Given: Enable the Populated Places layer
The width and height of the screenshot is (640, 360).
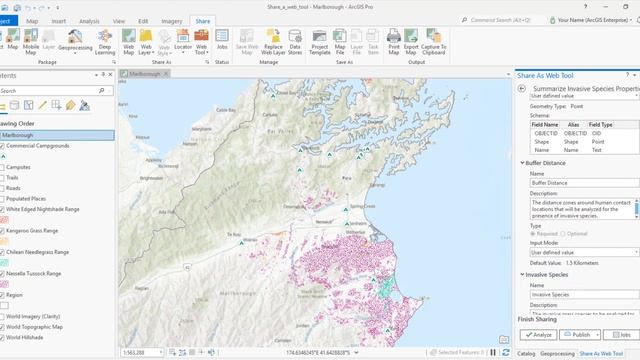Looking at the screenshot, I should coord(2,199).
